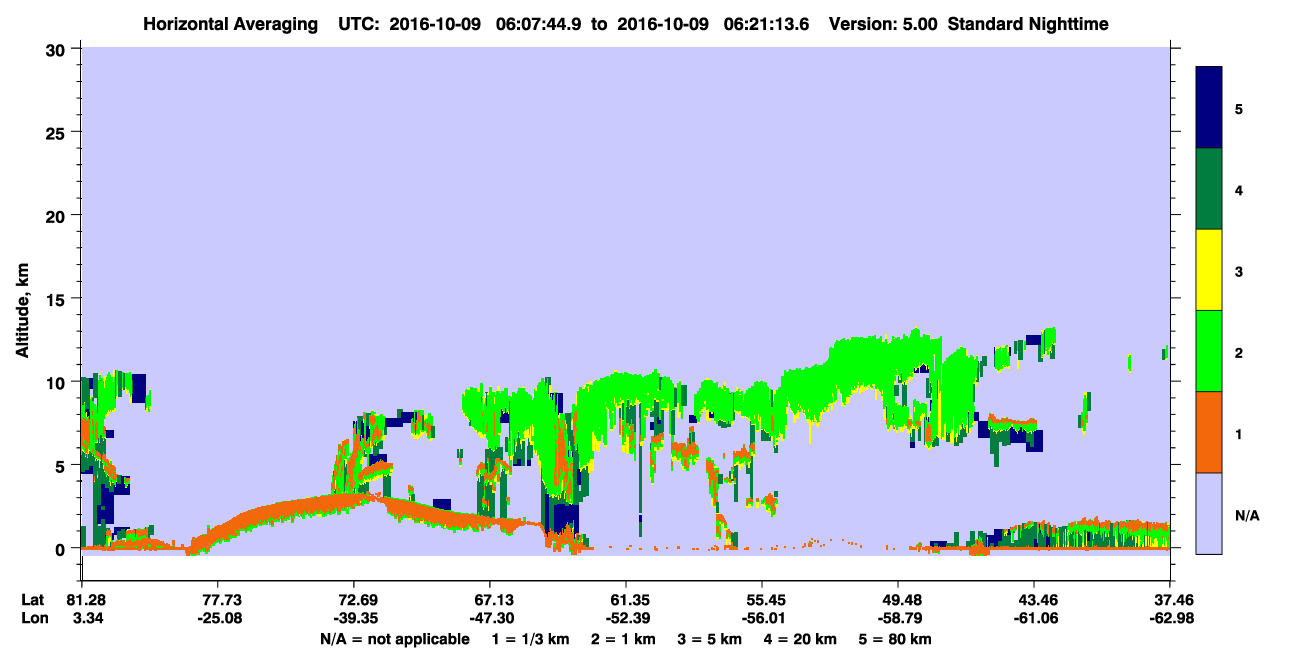Click the '2 = 1 km' legend note

click(625, 639)
